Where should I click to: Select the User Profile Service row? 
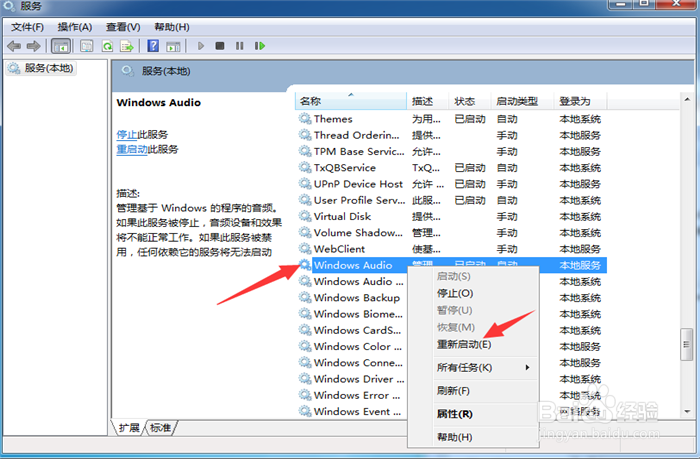451,200
